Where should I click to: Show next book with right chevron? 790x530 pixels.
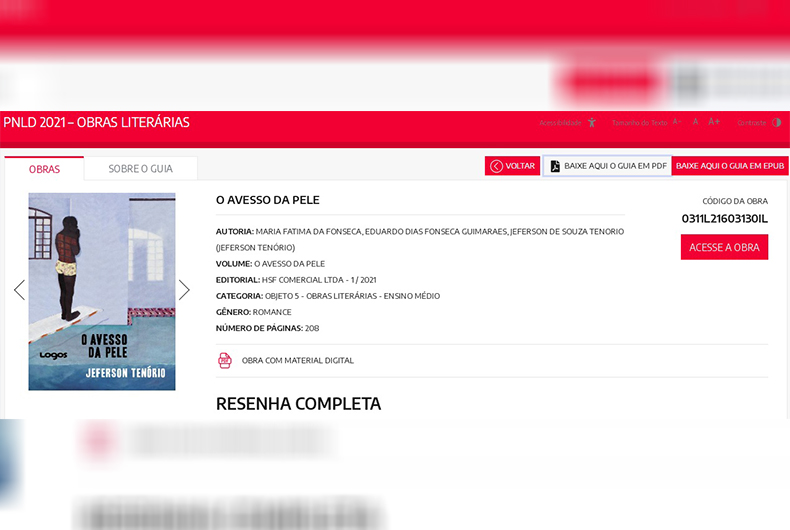pos(184,290)
